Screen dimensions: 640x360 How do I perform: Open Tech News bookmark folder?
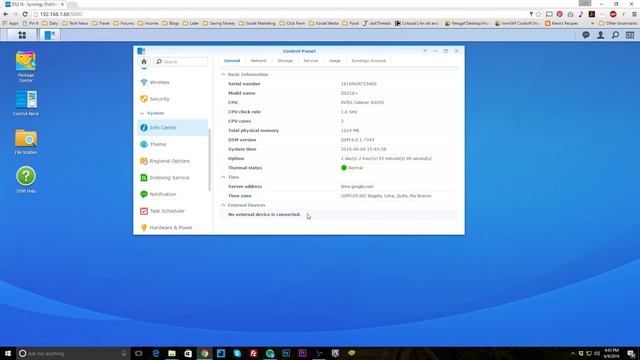coord(76,23)
